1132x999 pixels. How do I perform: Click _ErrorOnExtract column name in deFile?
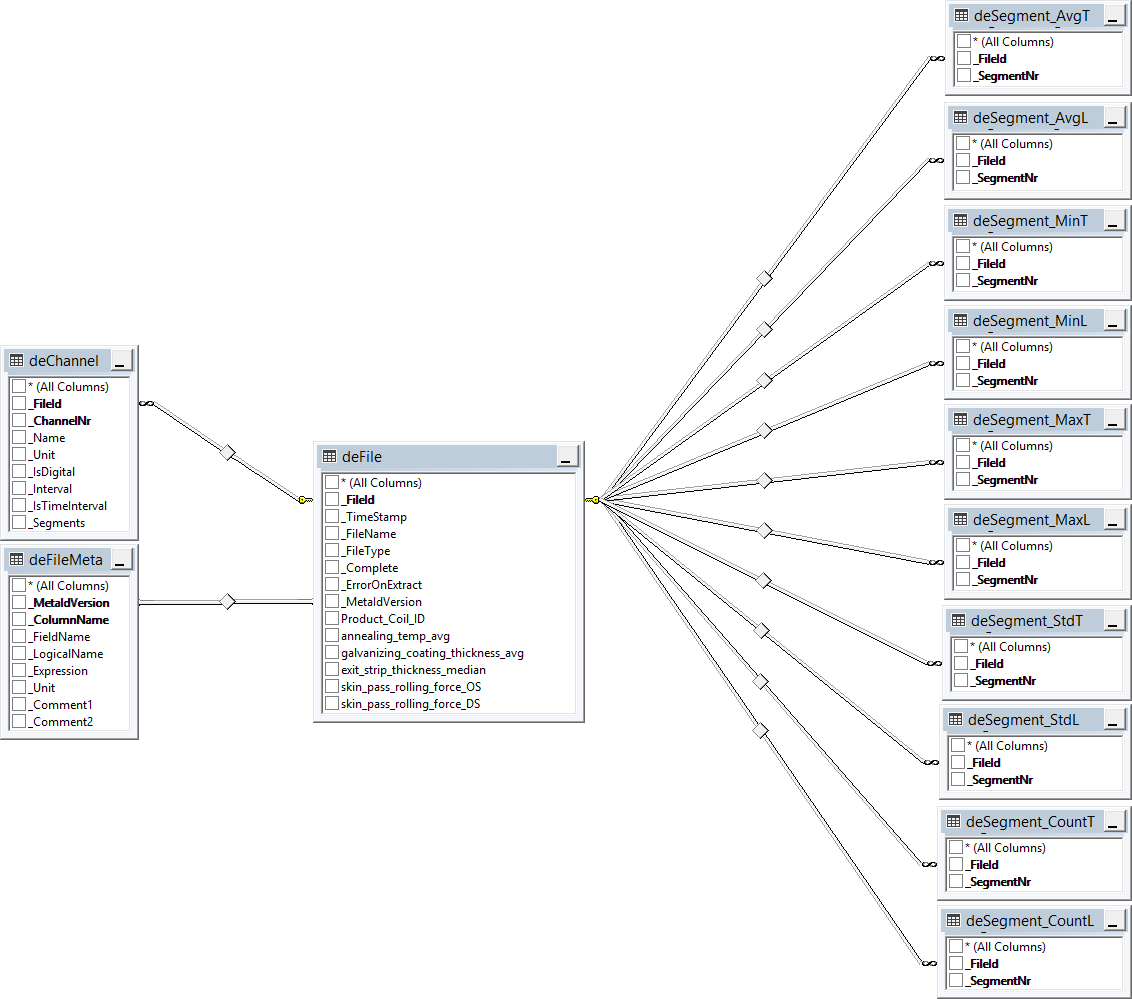(381, 585)
